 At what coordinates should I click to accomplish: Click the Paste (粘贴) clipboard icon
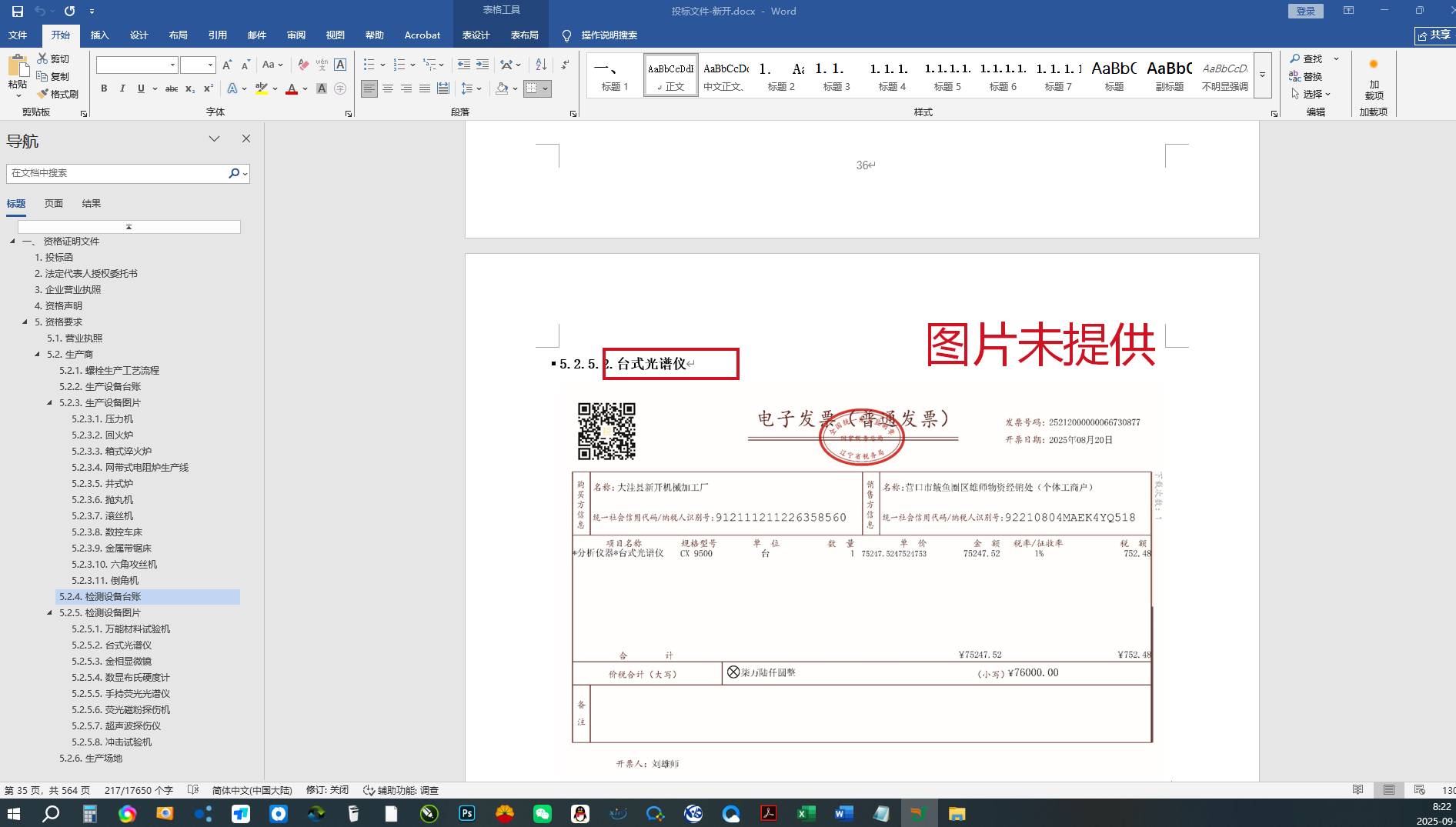point(17,66)
